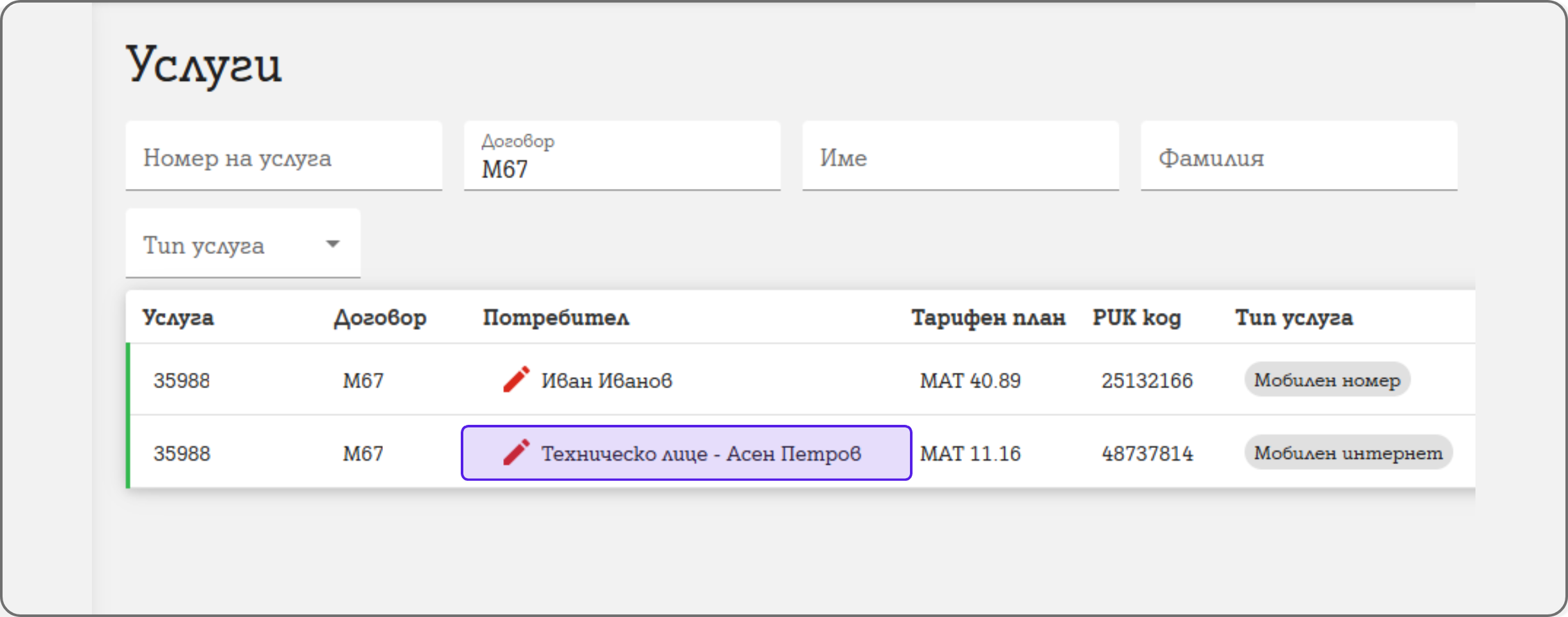Click the Мобилен номер chip

1327,380
